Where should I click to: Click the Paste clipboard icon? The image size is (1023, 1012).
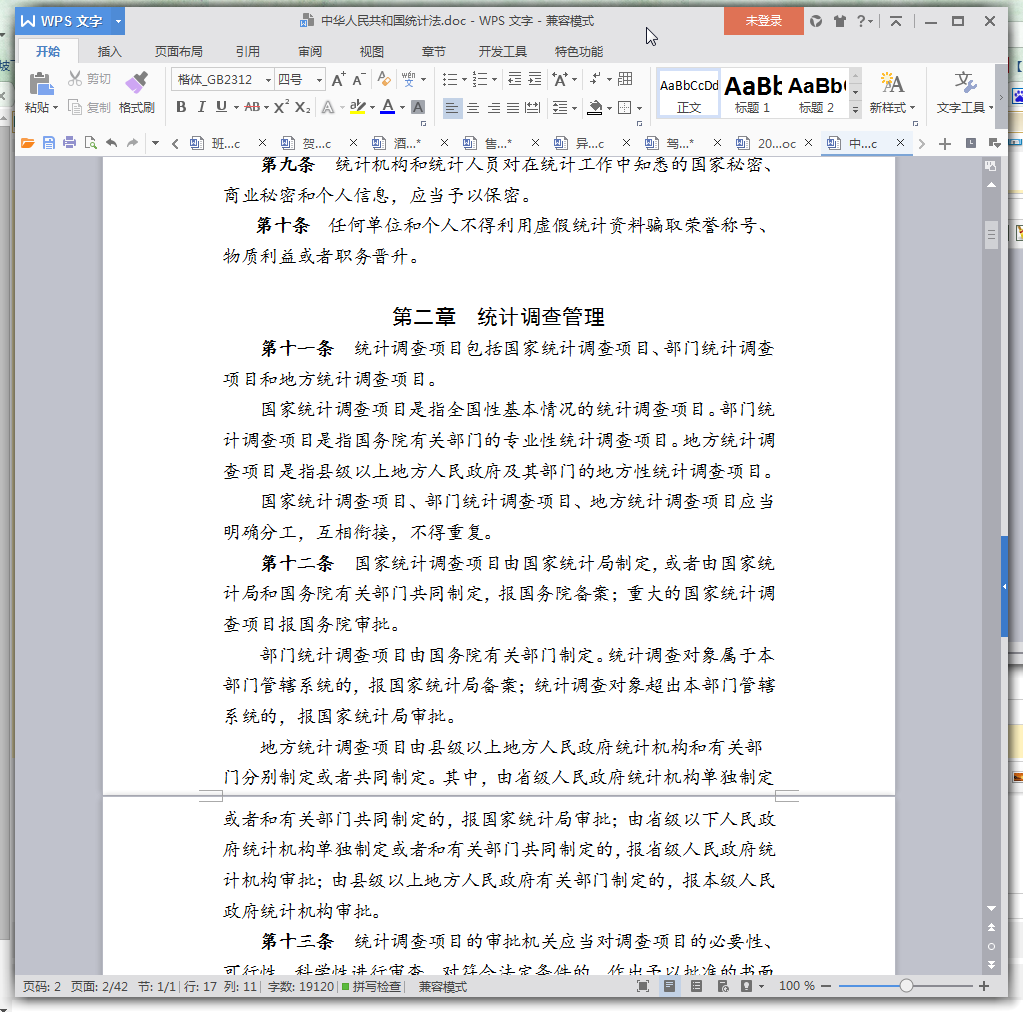40,84
